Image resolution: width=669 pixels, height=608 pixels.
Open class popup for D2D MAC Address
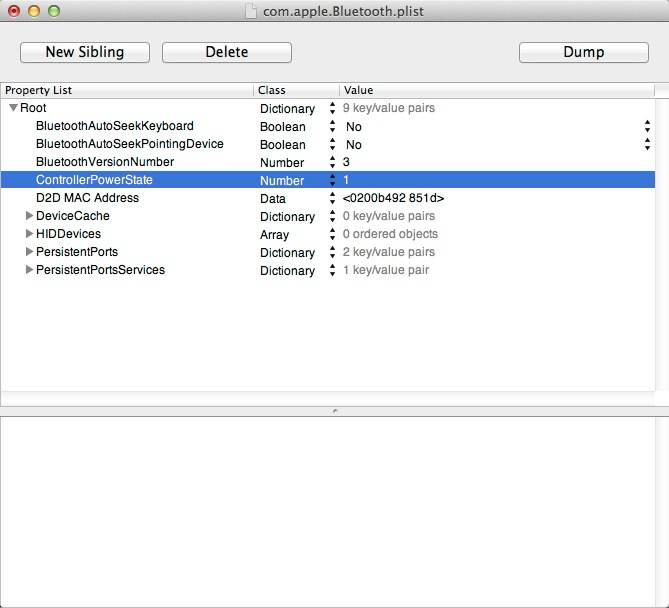(332, 199)
